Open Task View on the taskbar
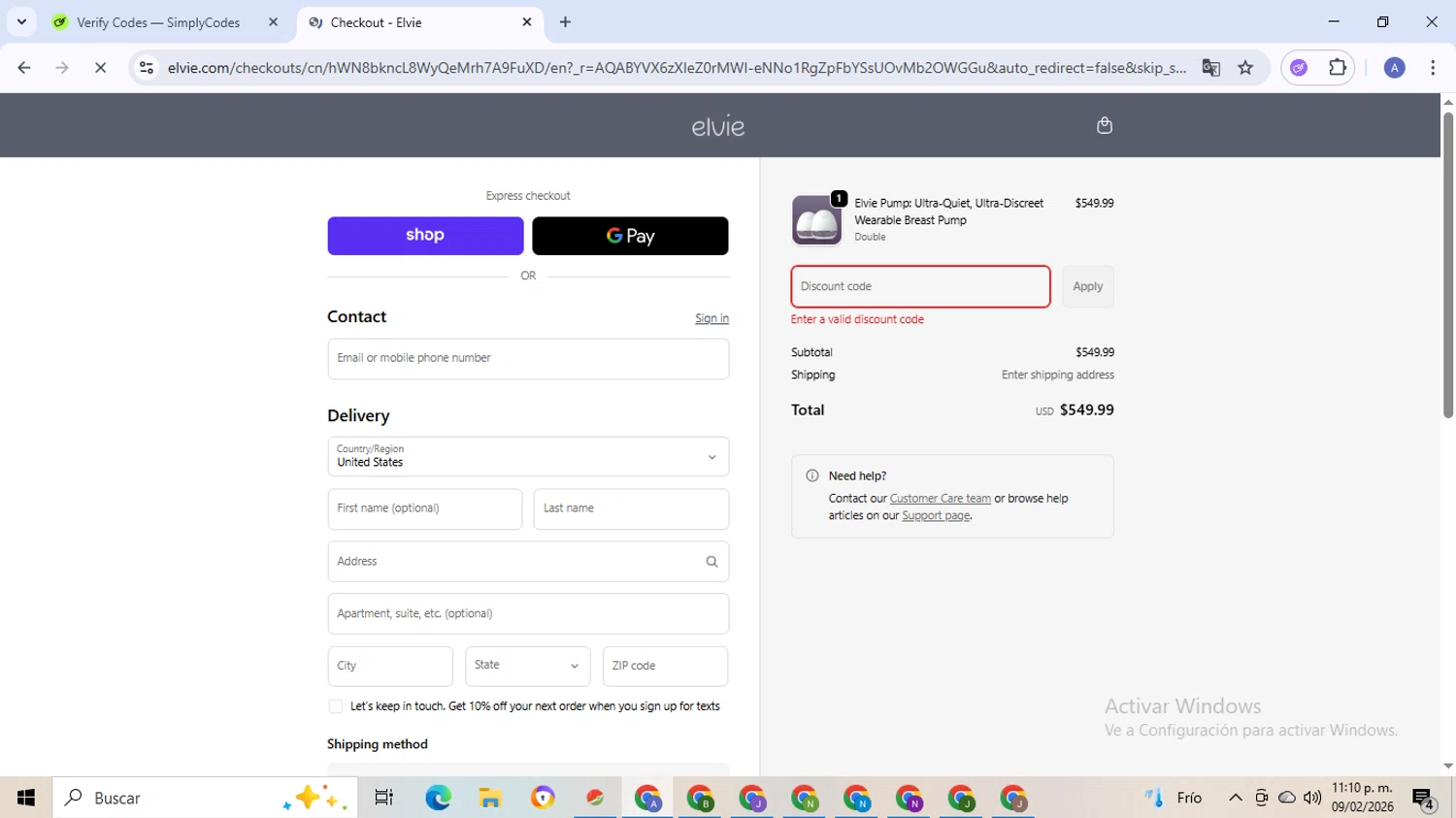The height and width of the screenshot is (818, 1456). click(x=384, y=798)
